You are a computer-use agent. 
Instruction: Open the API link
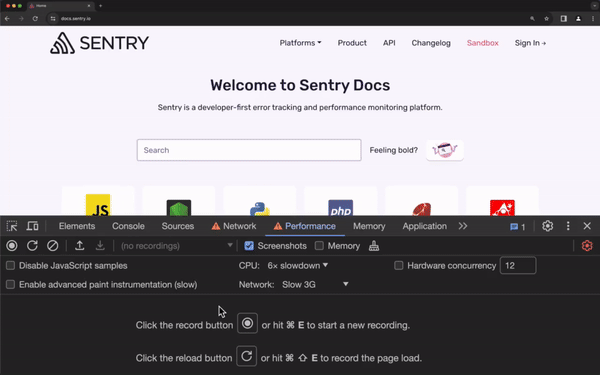389,43
